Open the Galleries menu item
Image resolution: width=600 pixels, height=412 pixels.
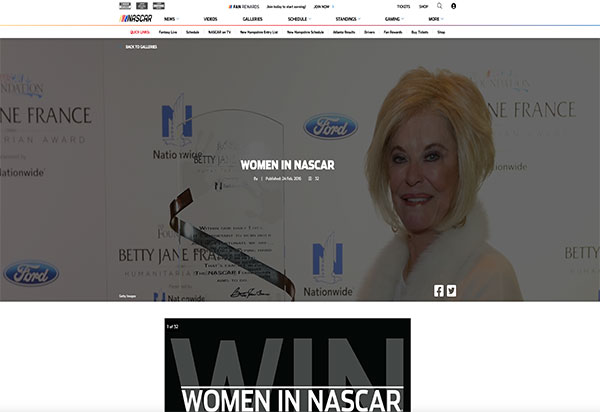pyautogui.click(x=253, y=19)
